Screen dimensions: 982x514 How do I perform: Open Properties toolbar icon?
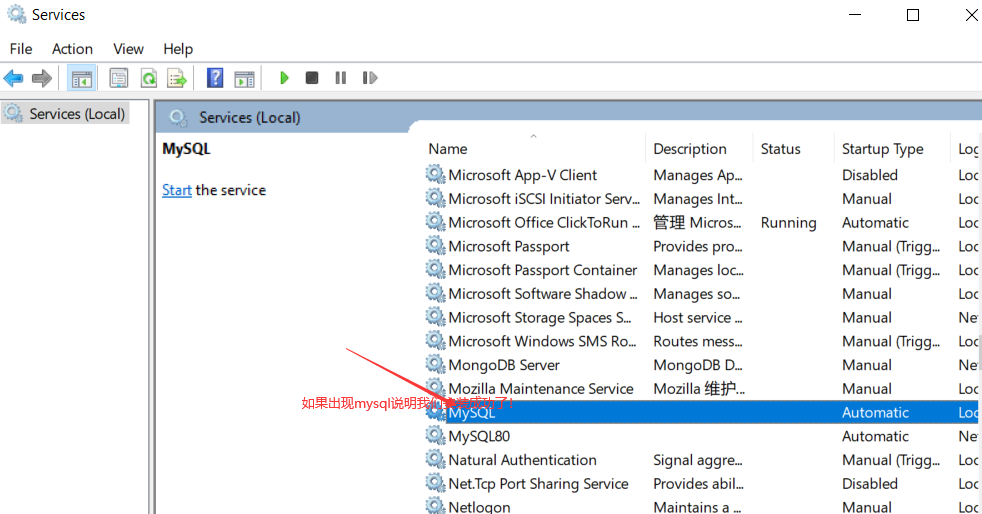(118, 78)
